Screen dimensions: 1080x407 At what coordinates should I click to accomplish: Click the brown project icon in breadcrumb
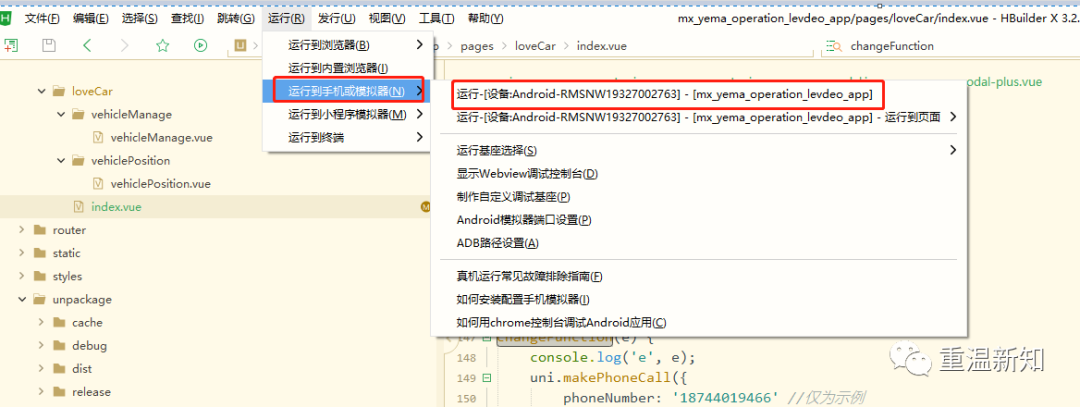240,46
